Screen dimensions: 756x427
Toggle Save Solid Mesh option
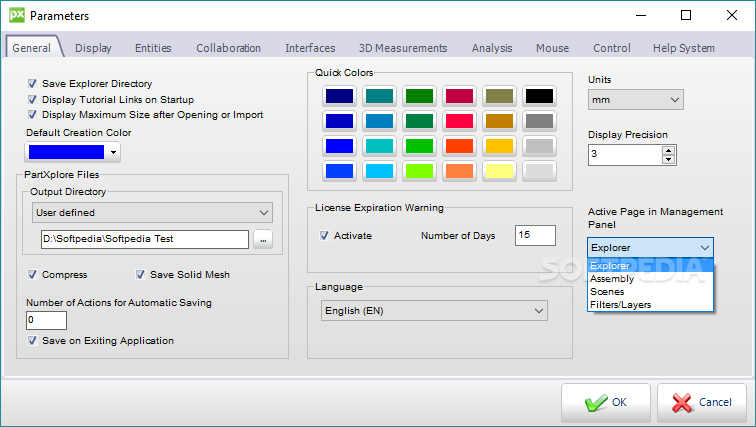[140, 275]
